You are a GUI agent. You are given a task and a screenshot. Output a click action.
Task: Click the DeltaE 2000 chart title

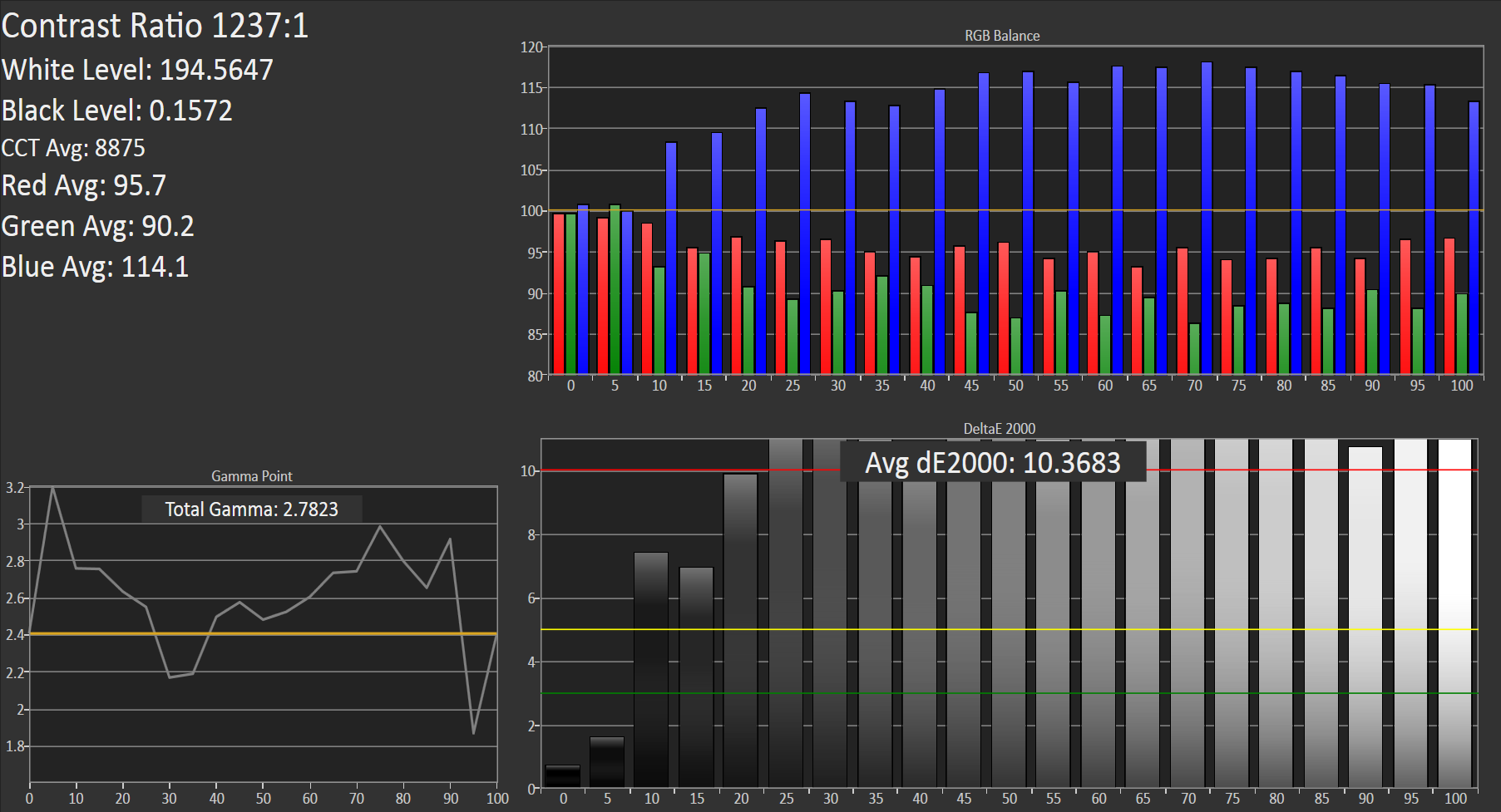pyautogui.click(x=1000, y=429)
